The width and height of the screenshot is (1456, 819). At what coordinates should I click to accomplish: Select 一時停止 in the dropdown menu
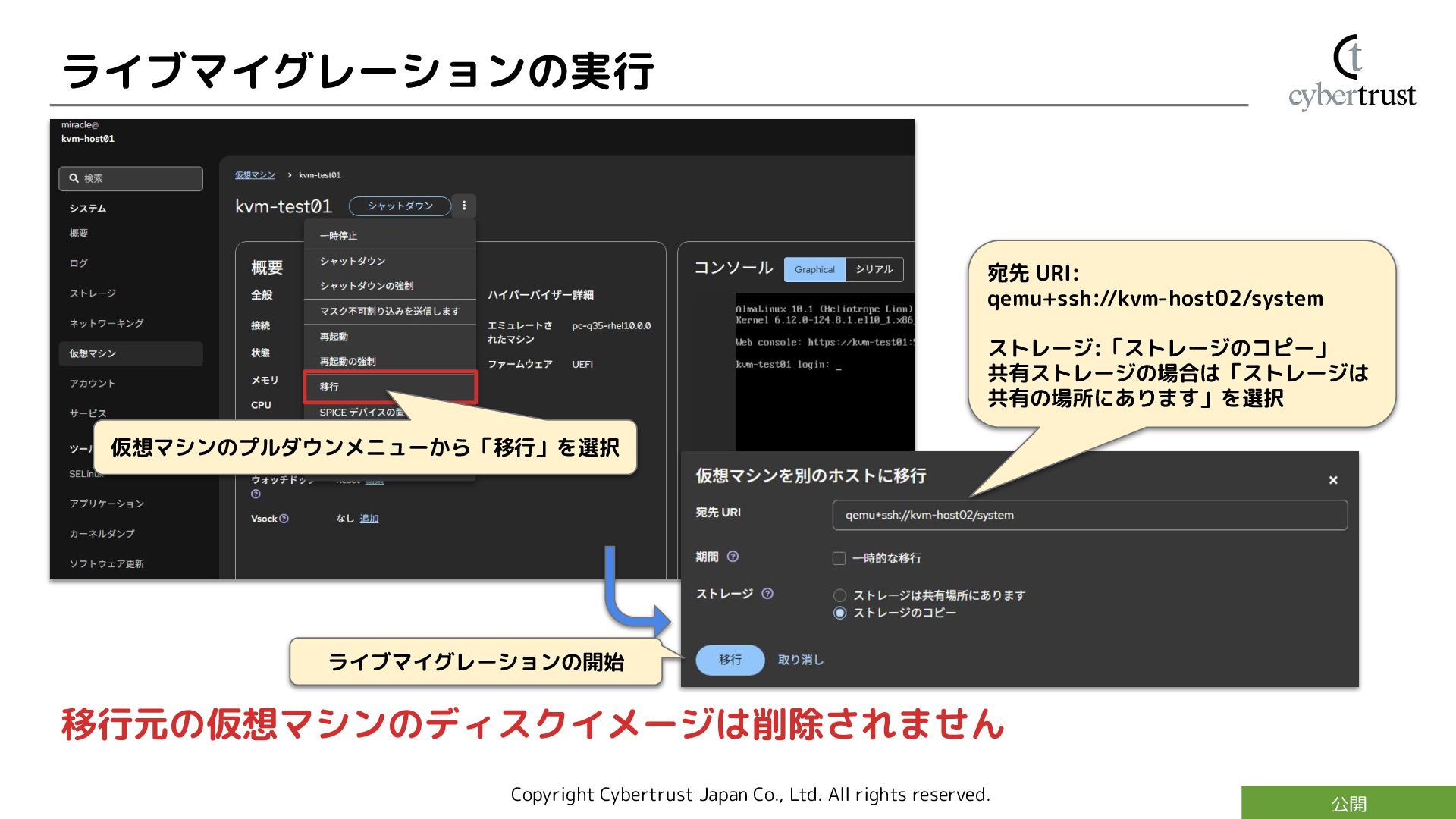point(338,236)
